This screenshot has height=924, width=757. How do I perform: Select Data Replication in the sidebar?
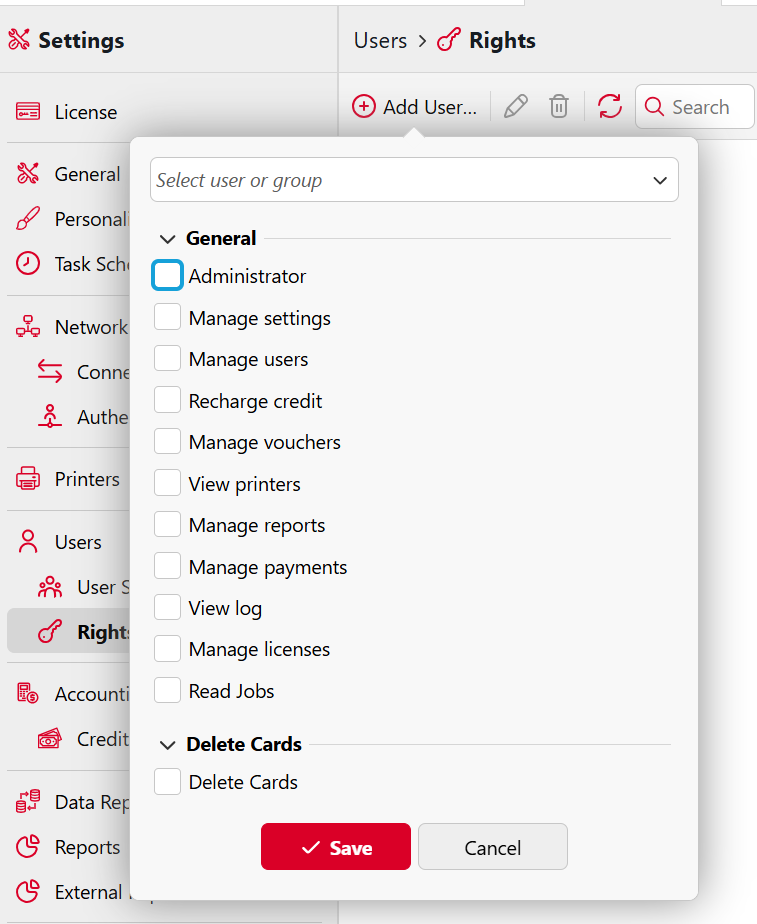tap(88, 802)
